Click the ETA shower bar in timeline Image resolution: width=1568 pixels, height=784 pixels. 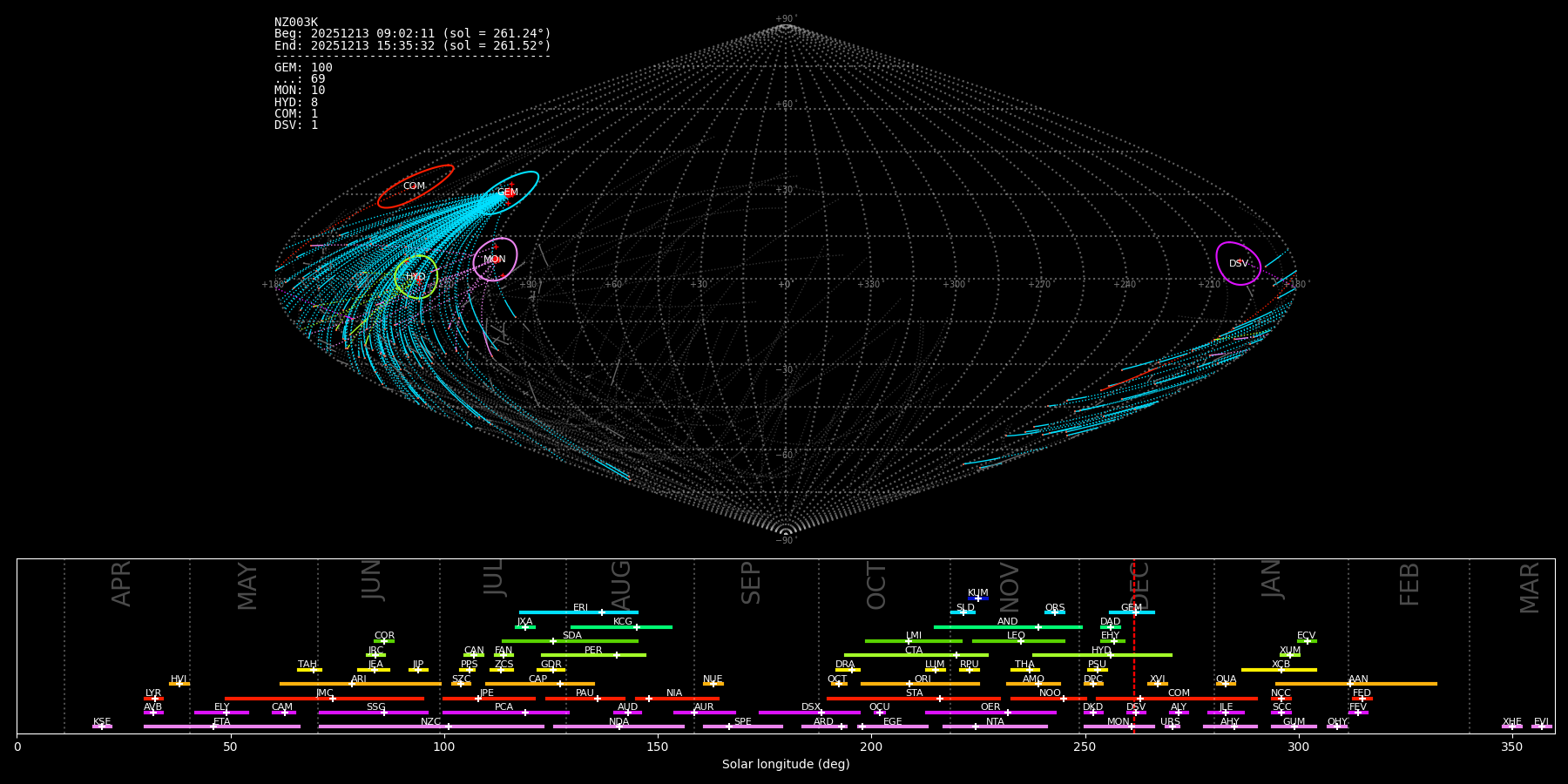point(222,727)
